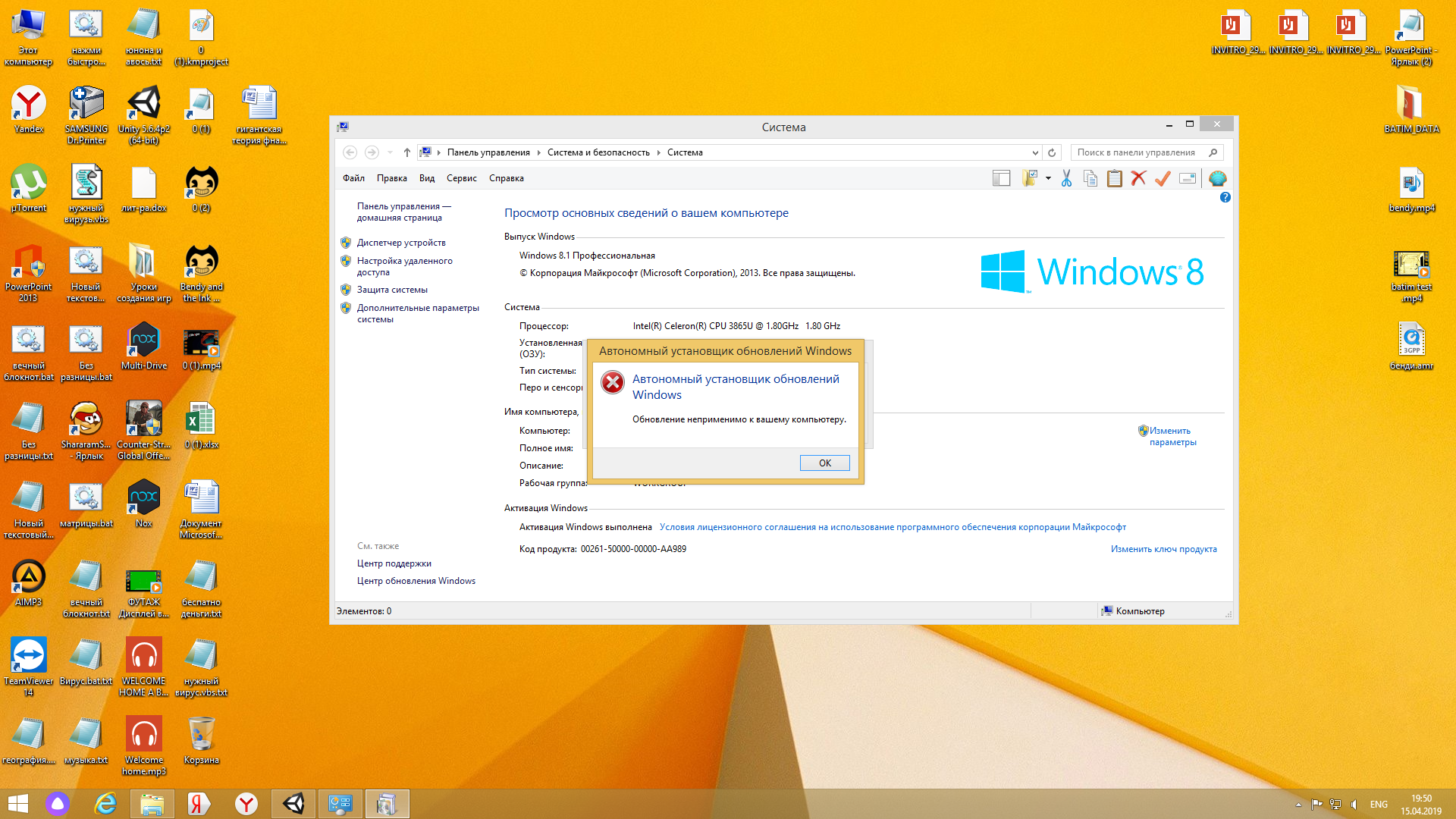
Task: Select Сервис menu in System window
Action: point(461,178)
